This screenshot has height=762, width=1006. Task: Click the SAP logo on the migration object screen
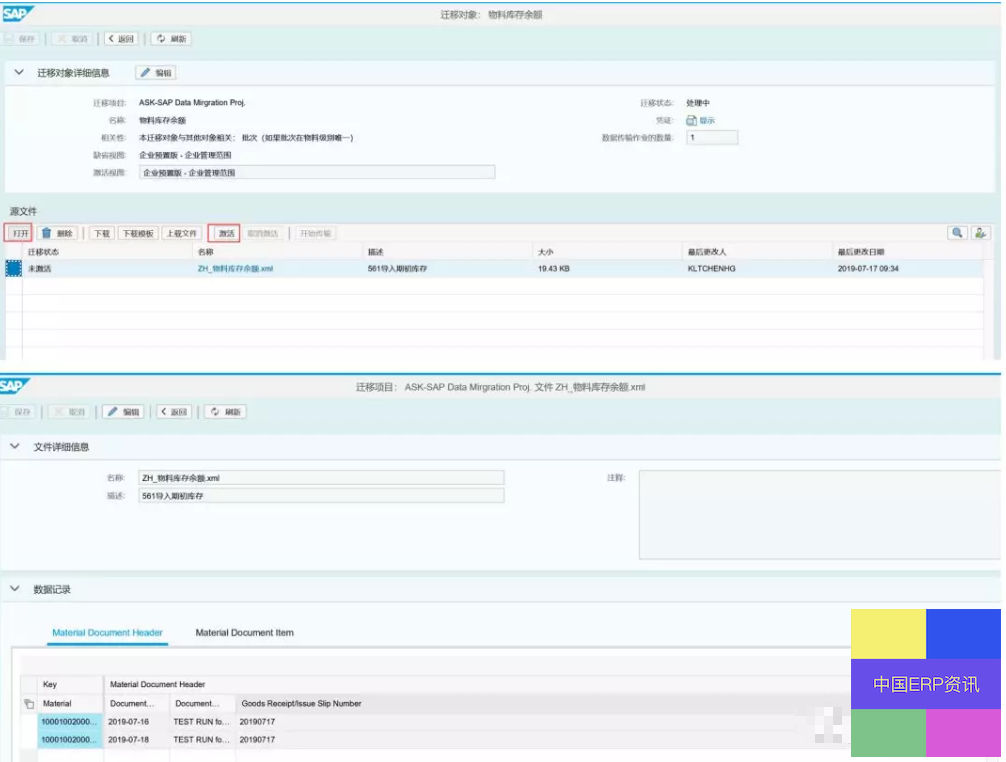[17, 13]
